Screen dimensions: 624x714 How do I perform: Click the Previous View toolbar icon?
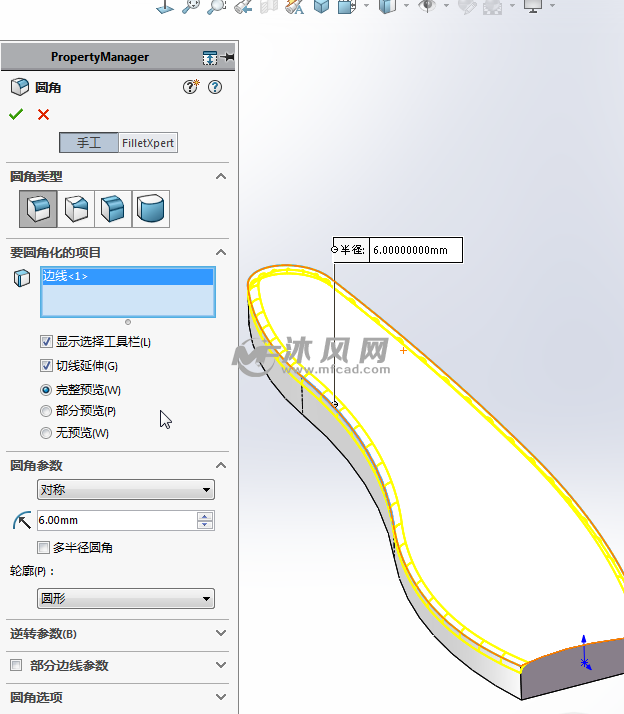tap(243, 6)
